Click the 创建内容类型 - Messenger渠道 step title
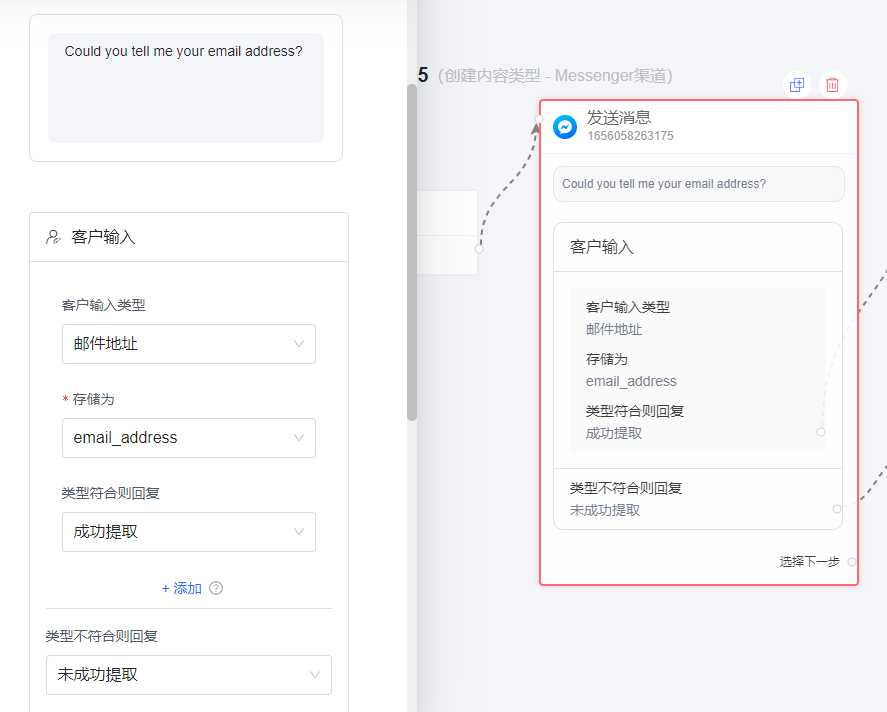 [555, 75]
